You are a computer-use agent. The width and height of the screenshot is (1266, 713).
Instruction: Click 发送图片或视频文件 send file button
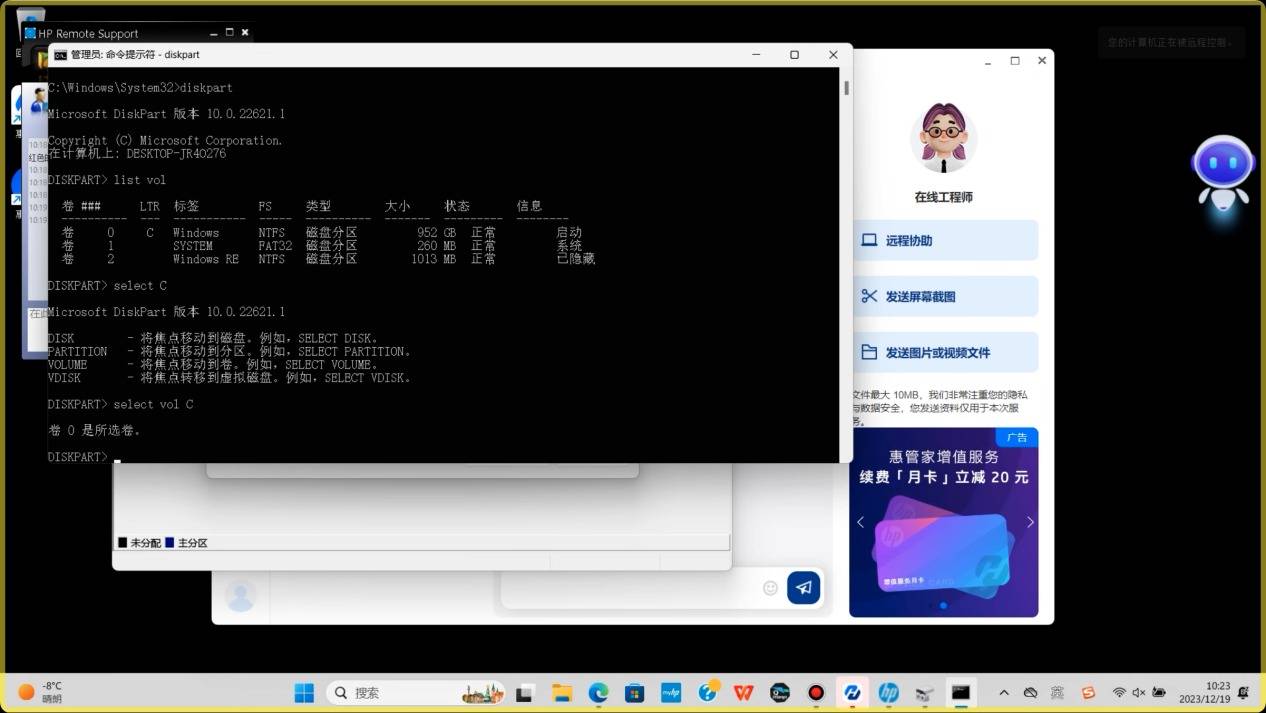(943, 353)
